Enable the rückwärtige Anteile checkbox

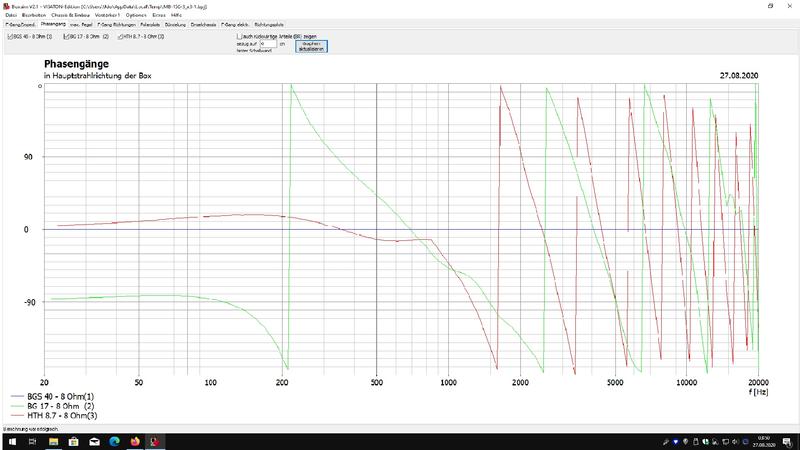(238, 36)
